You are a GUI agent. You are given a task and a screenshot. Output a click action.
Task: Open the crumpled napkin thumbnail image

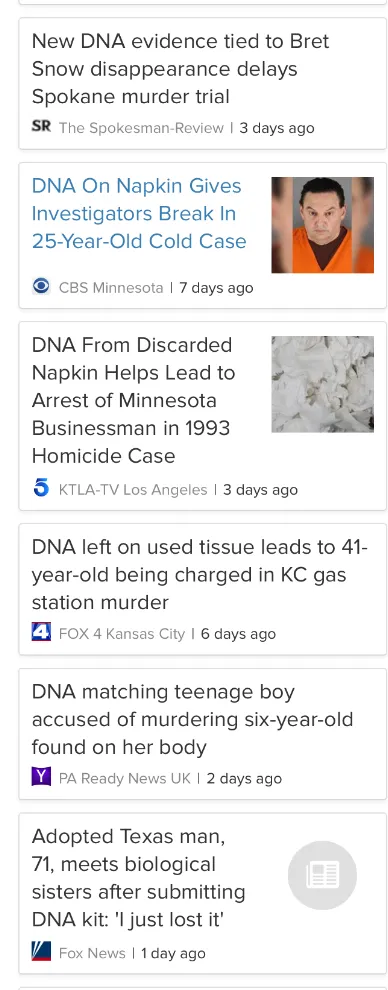[322, 384]
